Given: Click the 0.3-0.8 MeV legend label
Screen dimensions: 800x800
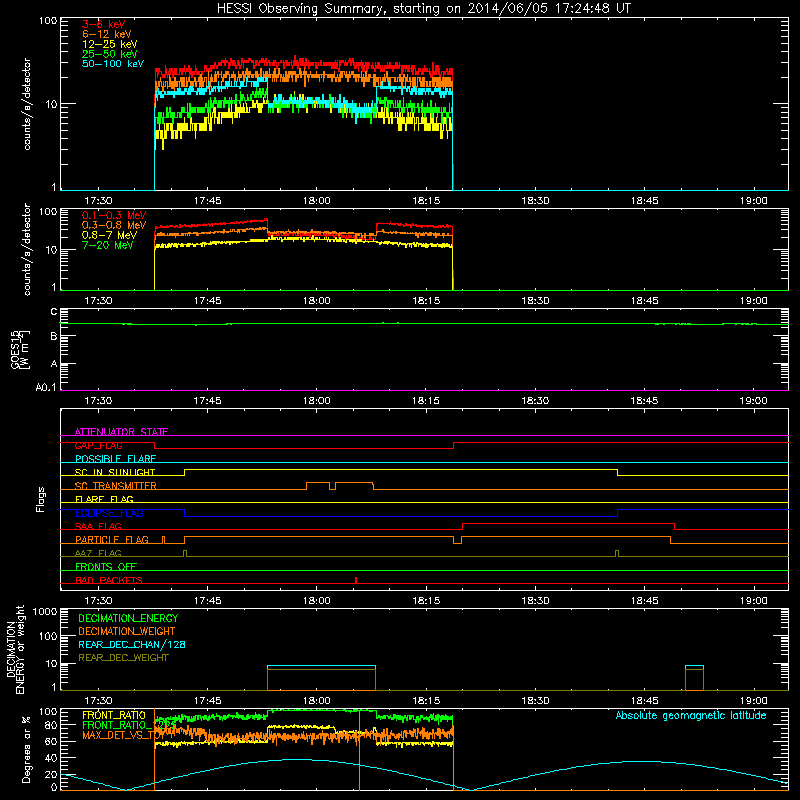Looking at the screenshot, I should (x=114, y=225).
